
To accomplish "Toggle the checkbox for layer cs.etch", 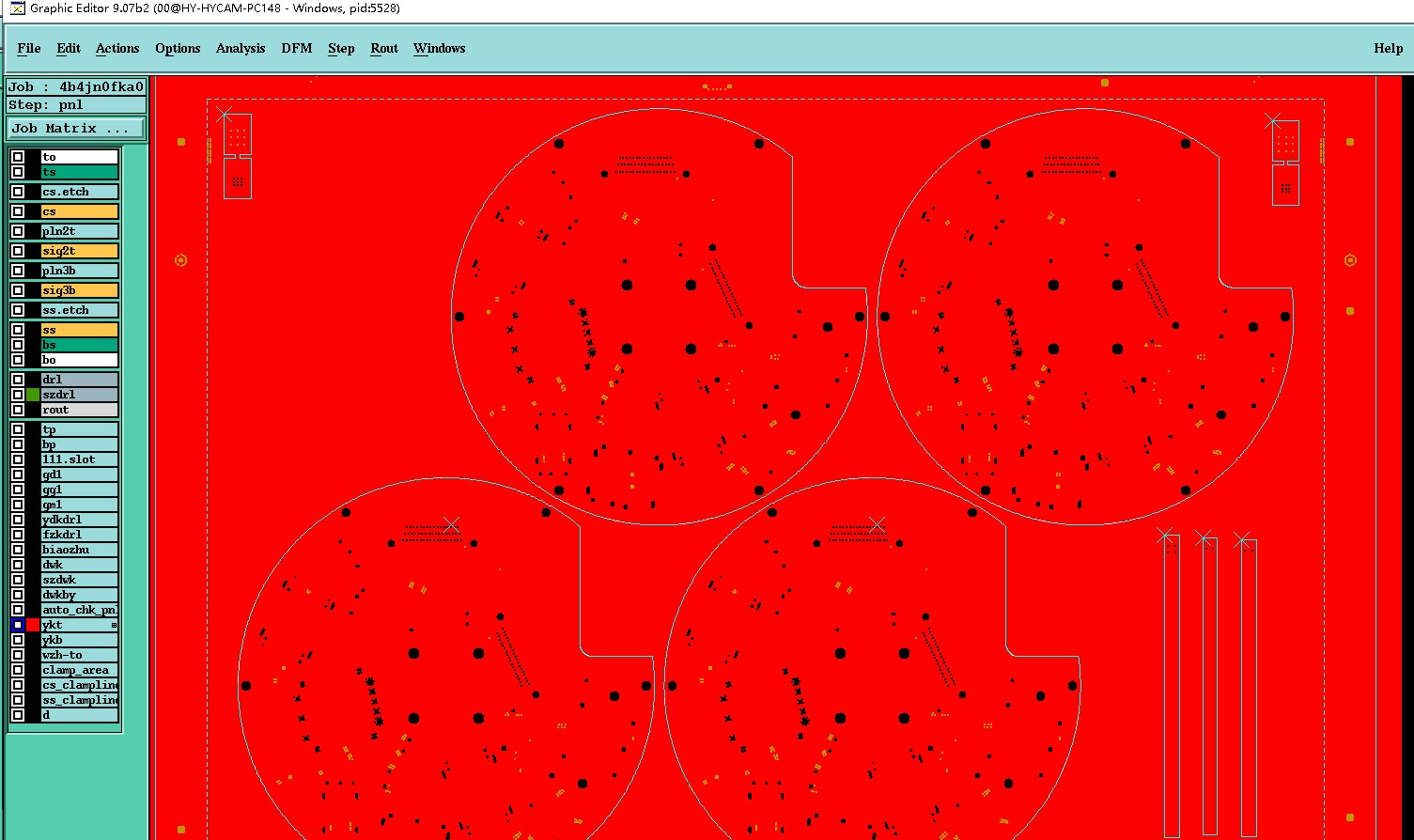I will pos(18,192).
